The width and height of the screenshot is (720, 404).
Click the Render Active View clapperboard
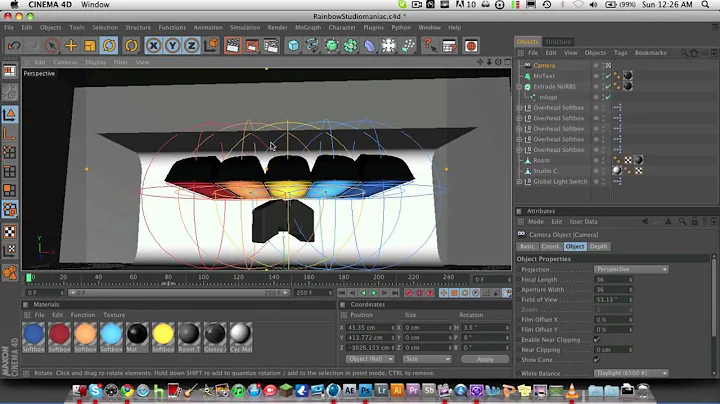(x=233, y=45)
